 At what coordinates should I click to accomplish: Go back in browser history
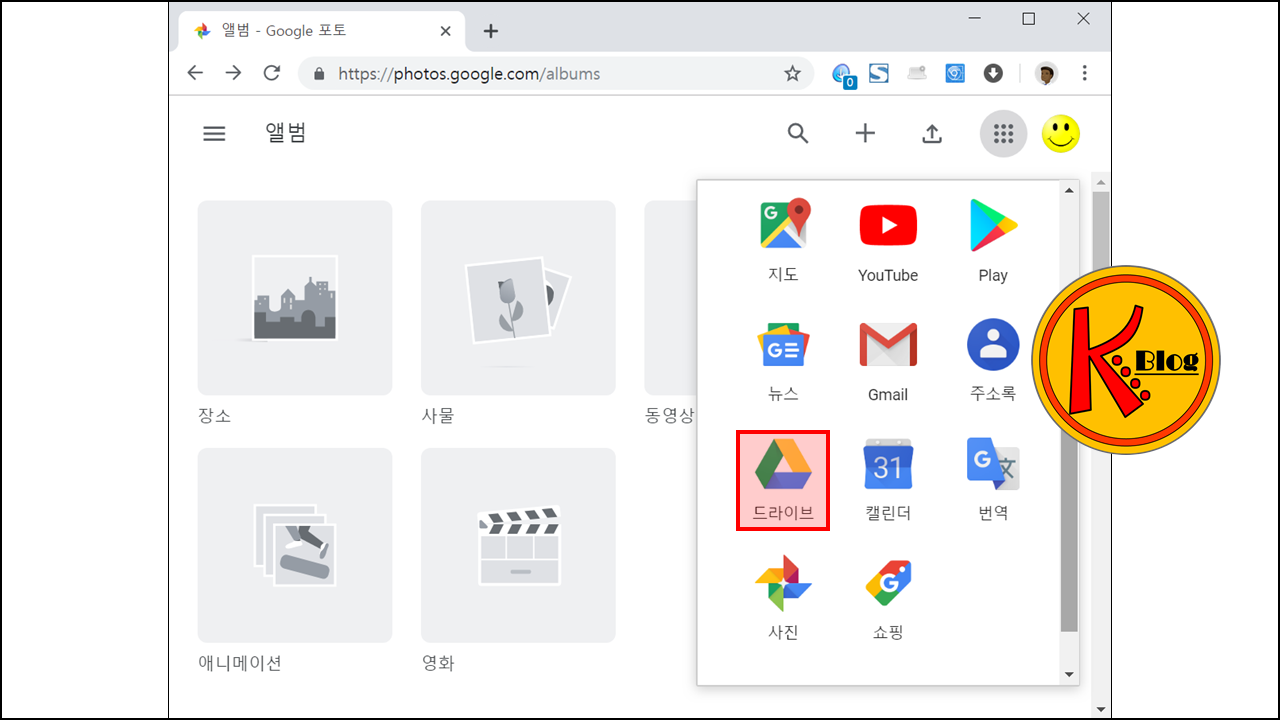point(195,73)
